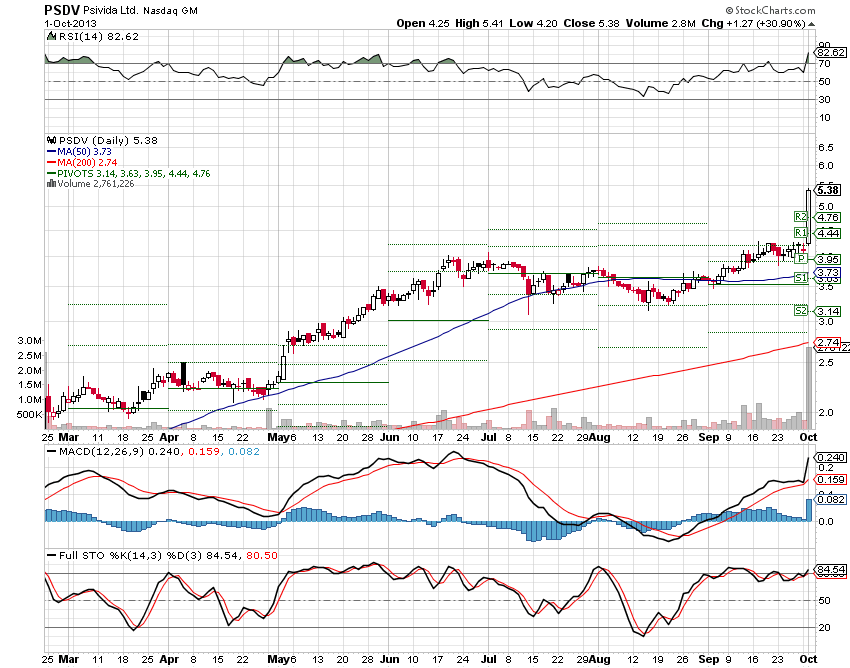The height and width of the screenshot is (668, 850).
Task: Click the PSDV ticker symbol in the title
Action: pos(62,10)
